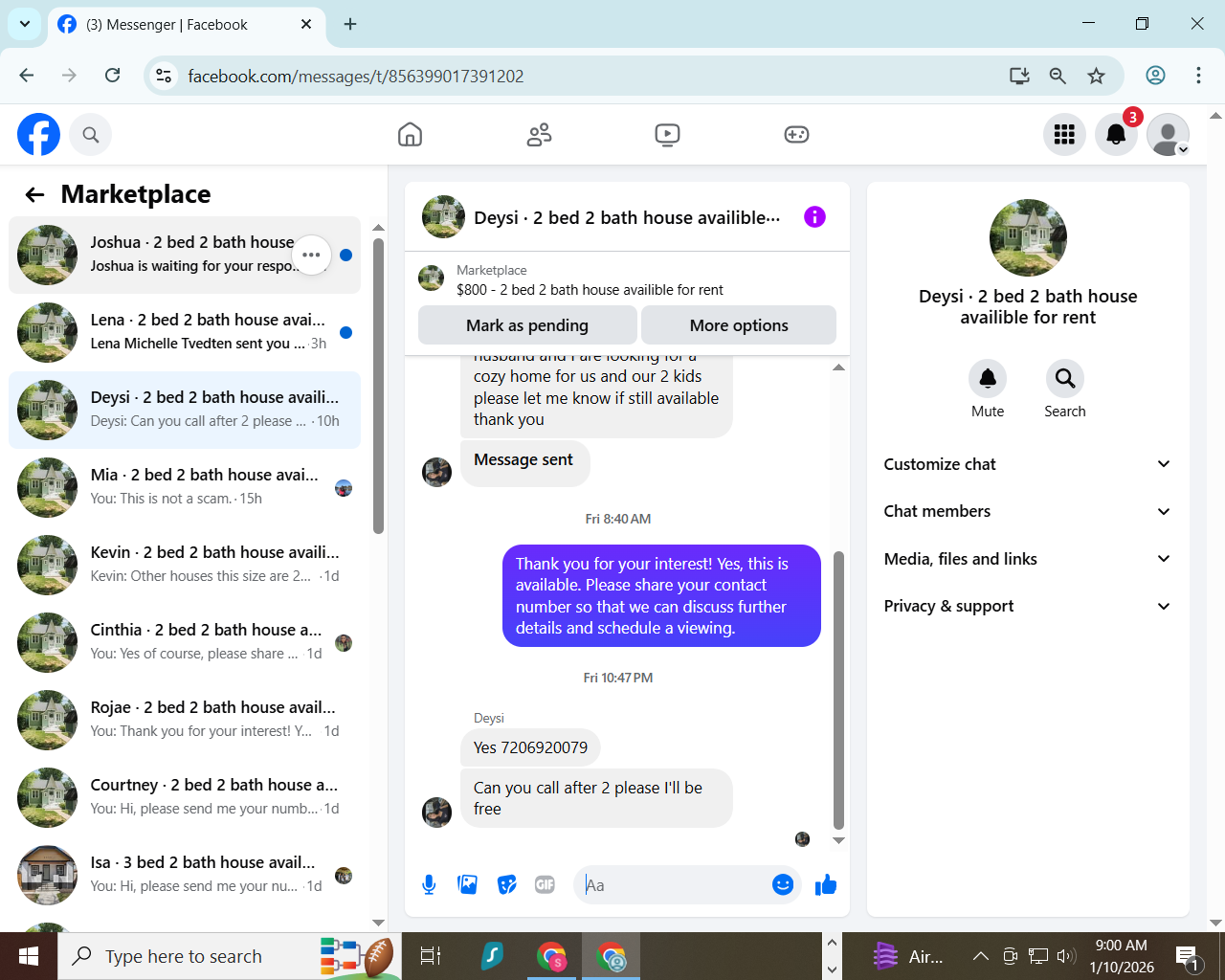Open Cinthia's conversation in the list

coord(185,642)
